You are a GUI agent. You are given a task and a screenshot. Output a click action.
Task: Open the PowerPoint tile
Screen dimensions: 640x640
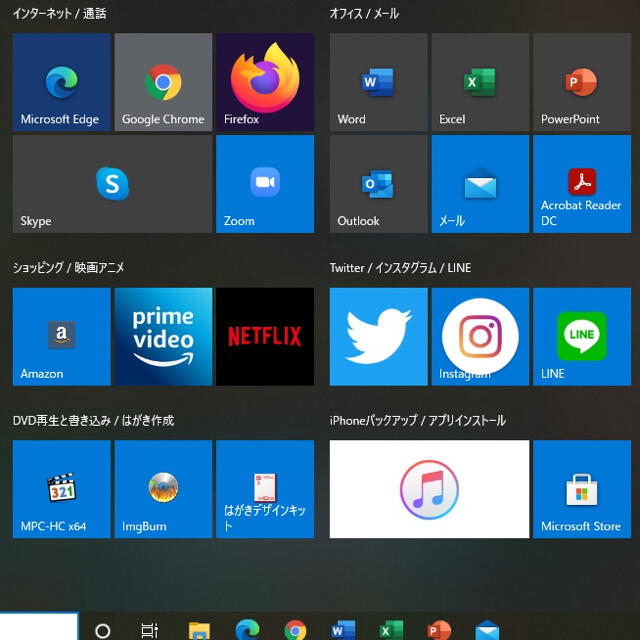[582, 82]
